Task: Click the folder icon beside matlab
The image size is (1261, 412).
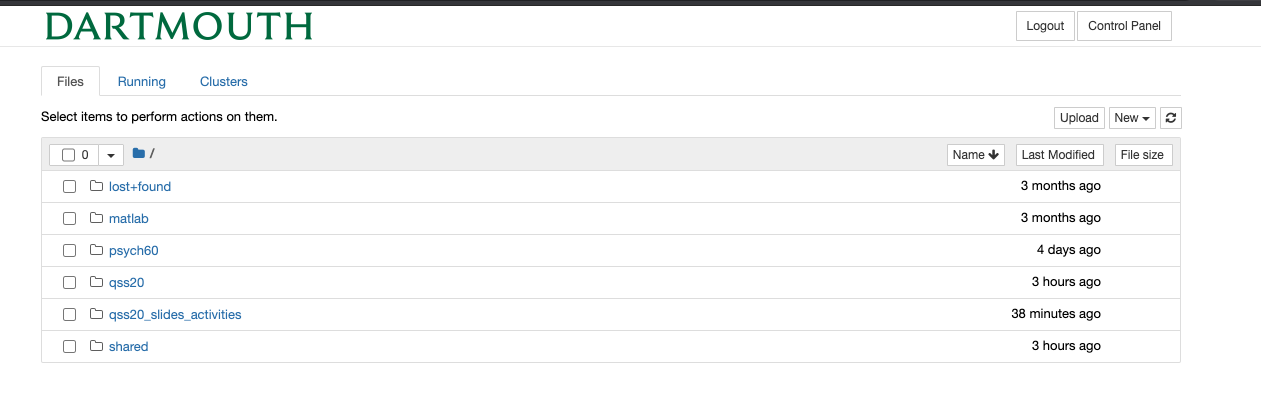Action: tap(97, 218)
